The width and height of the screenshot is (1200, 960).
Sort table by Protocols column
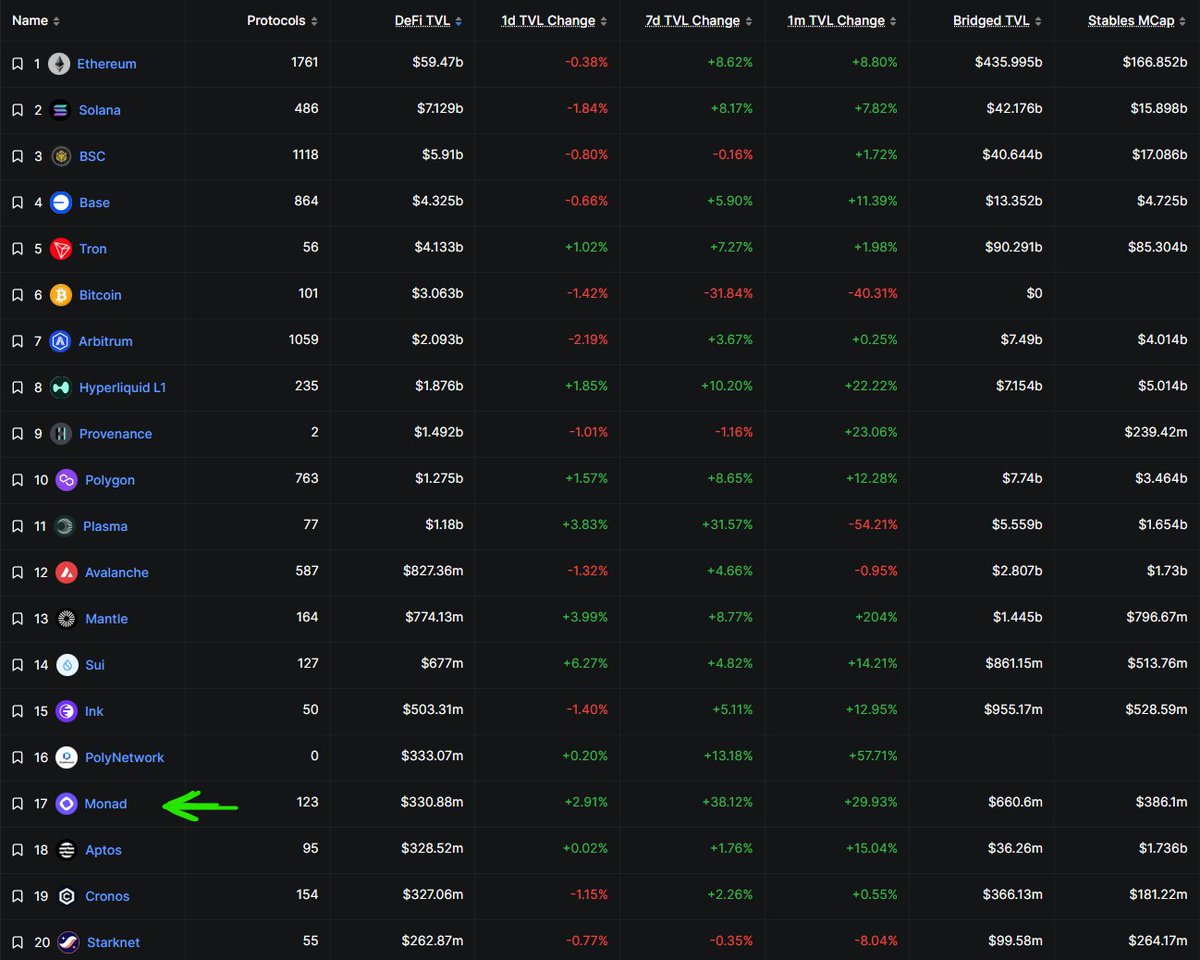point(283,21)
